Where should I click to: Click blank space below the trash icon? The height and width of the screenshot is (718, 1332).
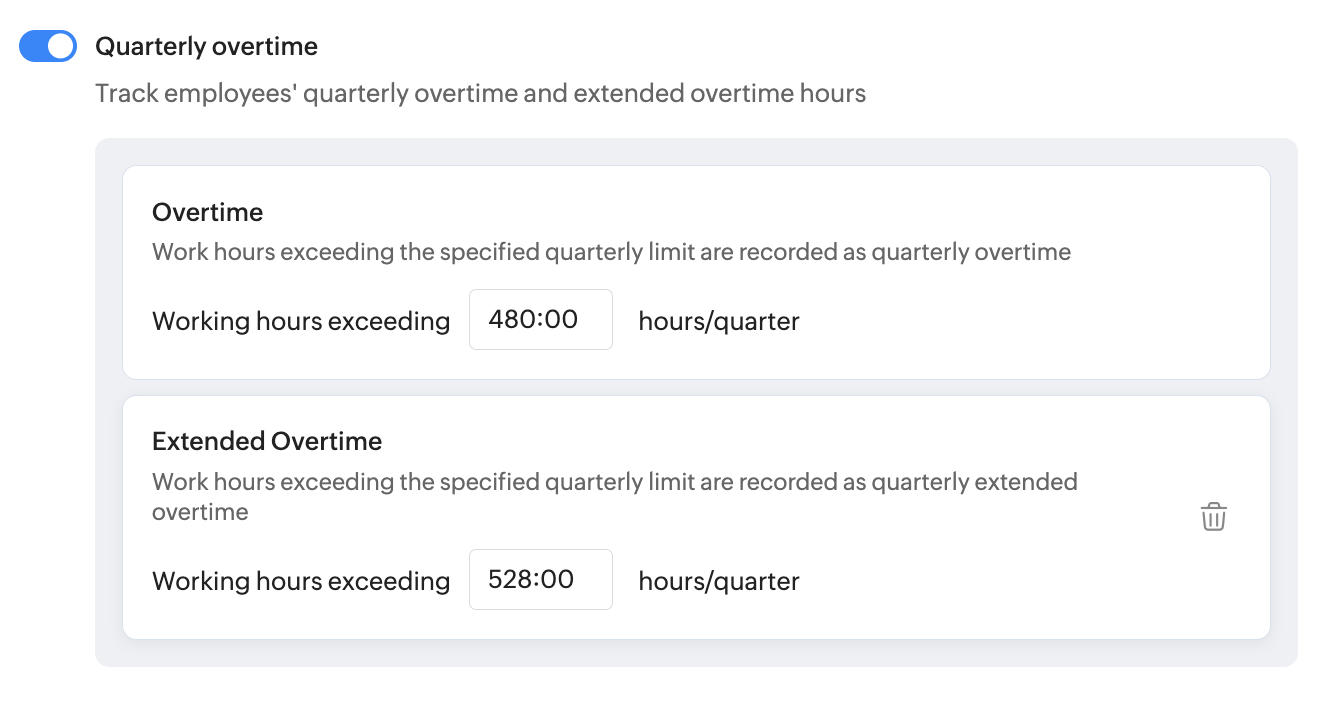(x=1213, y=590)
